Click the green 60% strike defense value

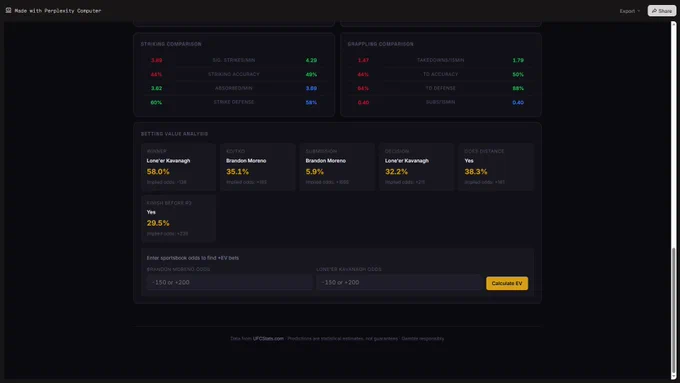pos(156,102)
